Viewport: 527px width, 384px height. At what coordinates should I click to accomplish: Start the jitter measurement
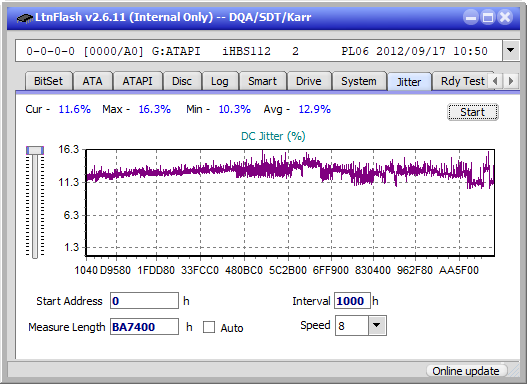tap(473, 112)
